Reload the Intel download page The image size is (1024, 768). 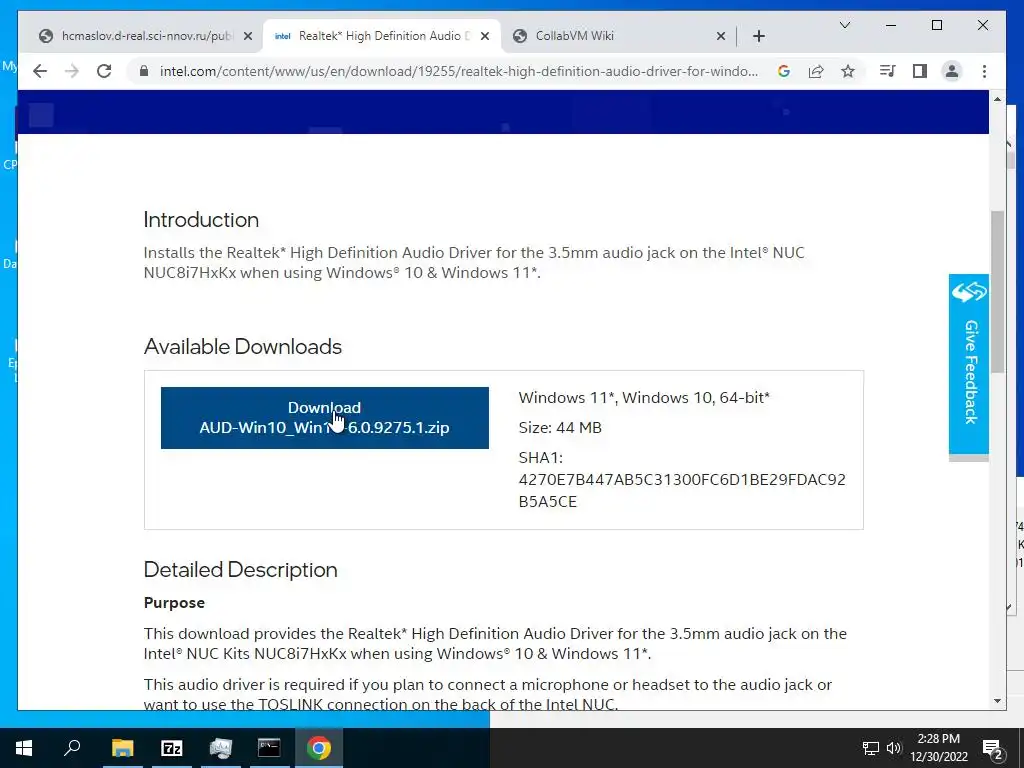104,71
